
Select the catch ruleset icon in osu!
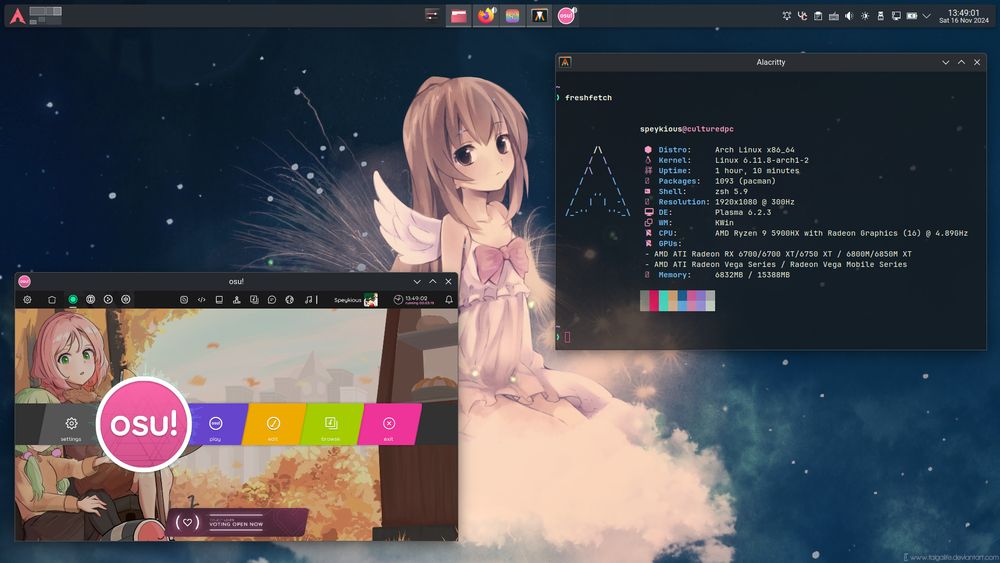[108, 299]
